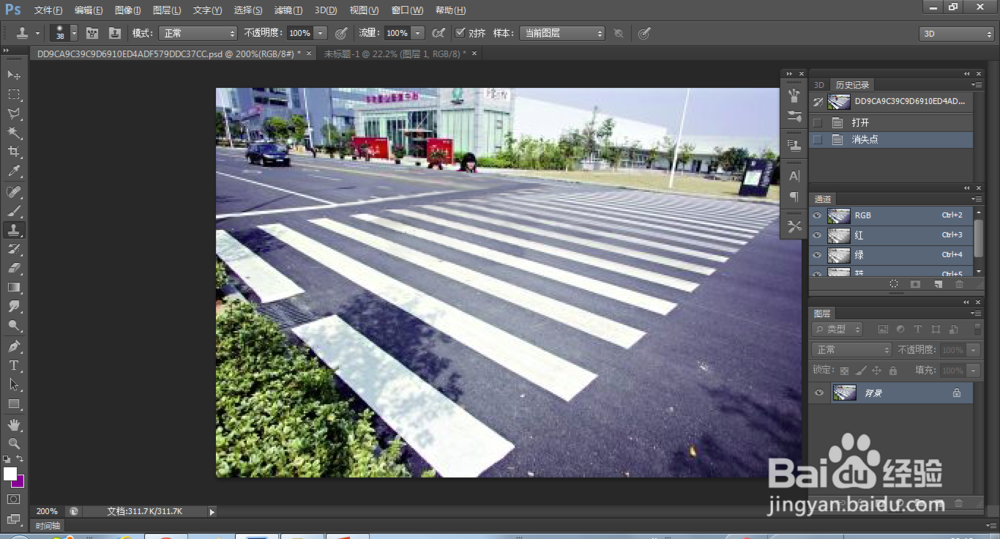Hide the RGB channel visibility eye
The height and width of the screenshot is (539, 1000).
[817, 216]
